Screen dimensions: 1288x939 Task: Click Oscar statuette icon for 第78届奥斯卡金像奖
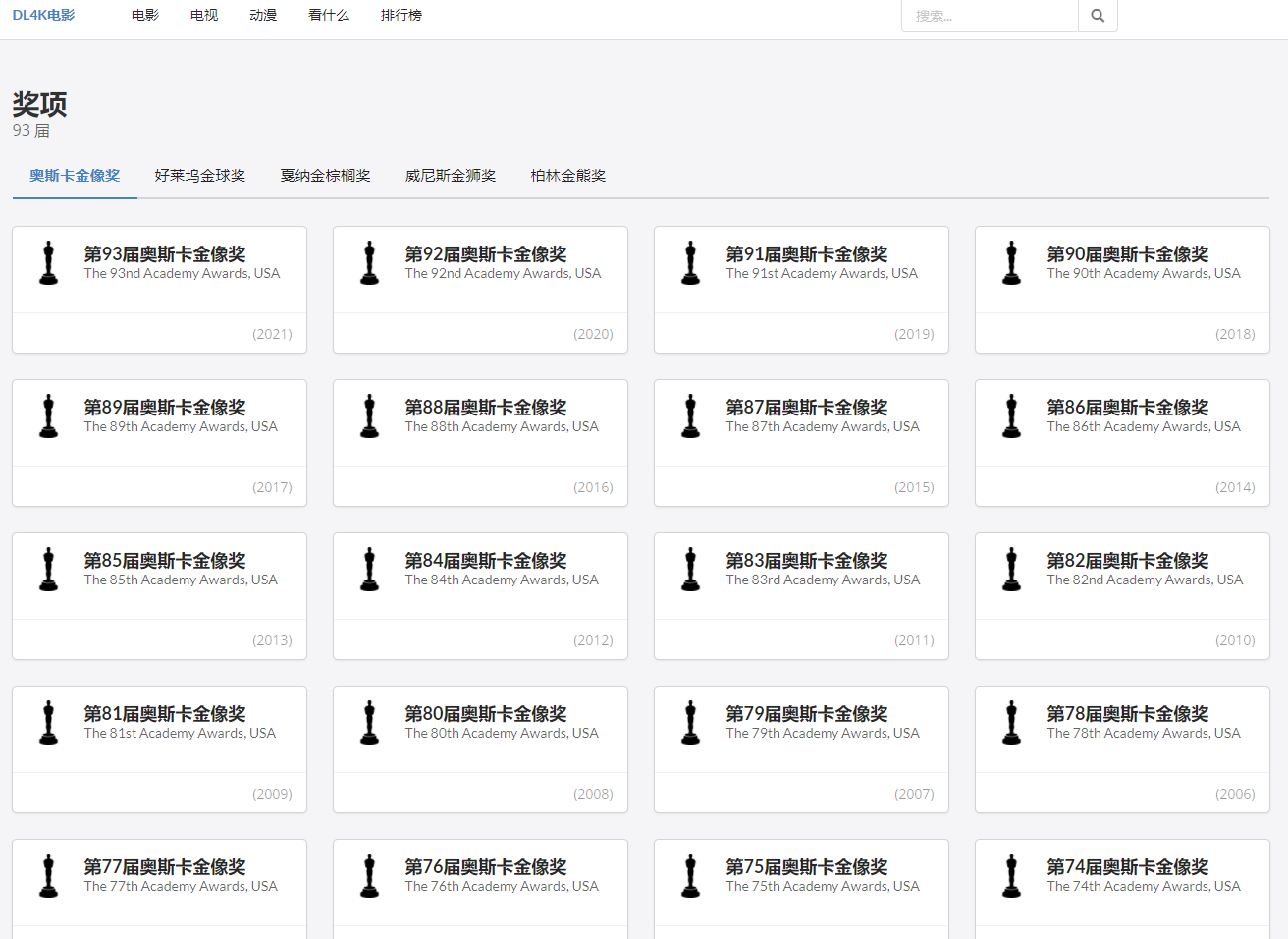point(1011,723)
